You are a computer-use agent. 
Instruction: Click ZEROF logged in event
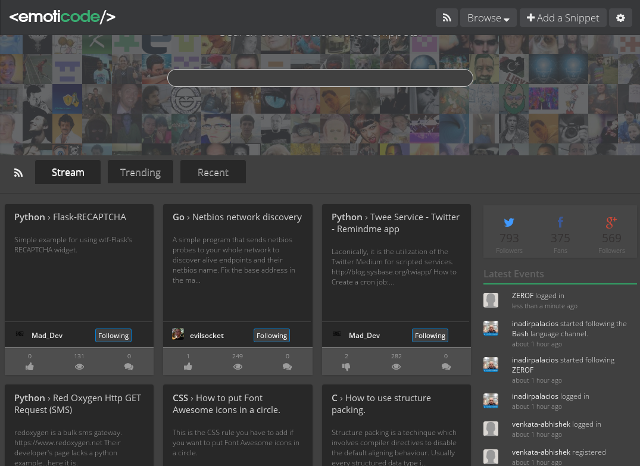[538, 295]
